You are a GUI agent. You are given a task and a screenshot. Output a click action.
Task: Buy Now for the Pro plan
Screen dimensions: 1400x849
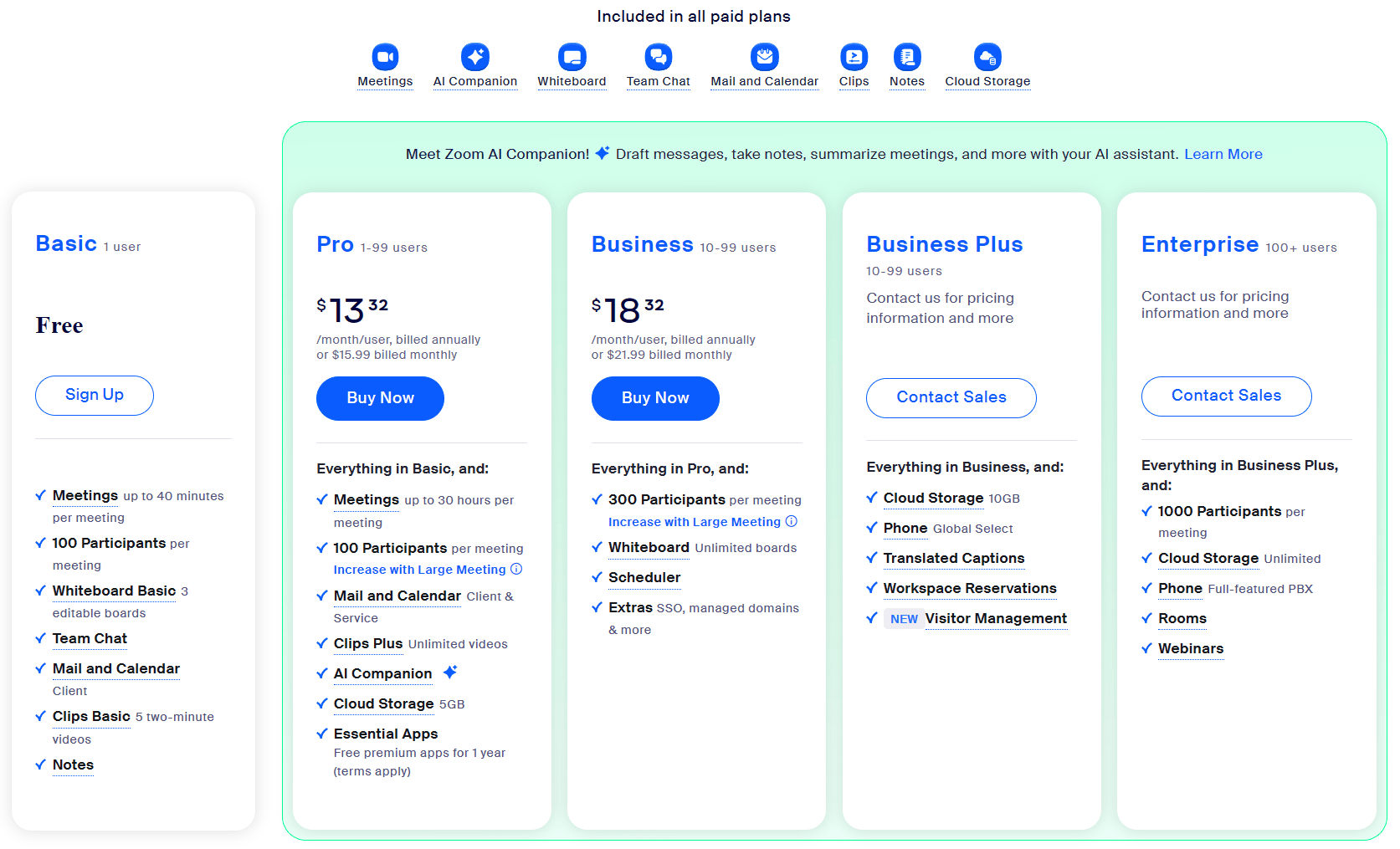click(380, 398)
